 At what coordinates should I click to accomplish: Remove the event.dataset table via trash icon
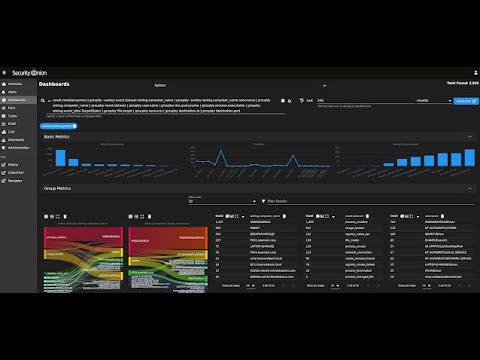click(x=367, y=216)
